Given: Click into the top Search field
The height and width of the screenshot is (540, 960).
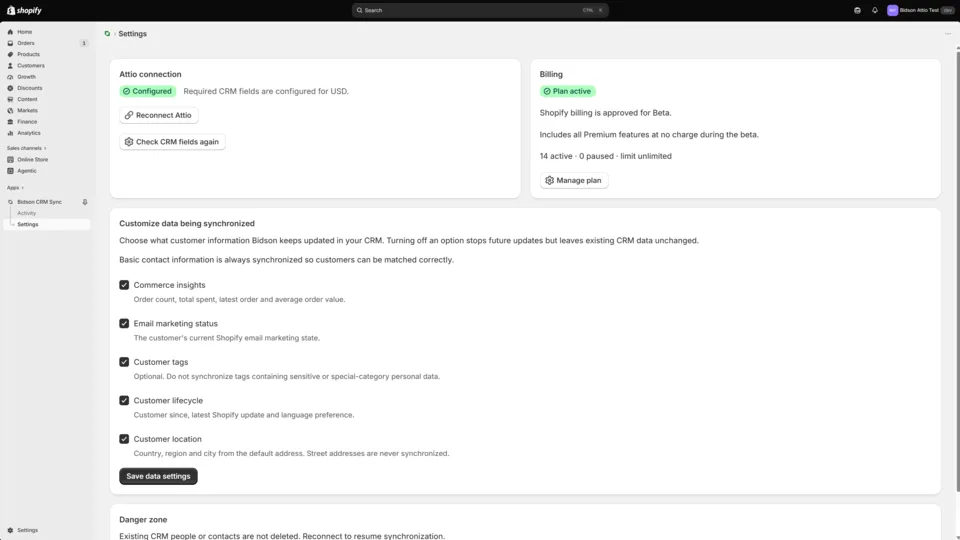Looking at the screenshot, I should point(480,10).
